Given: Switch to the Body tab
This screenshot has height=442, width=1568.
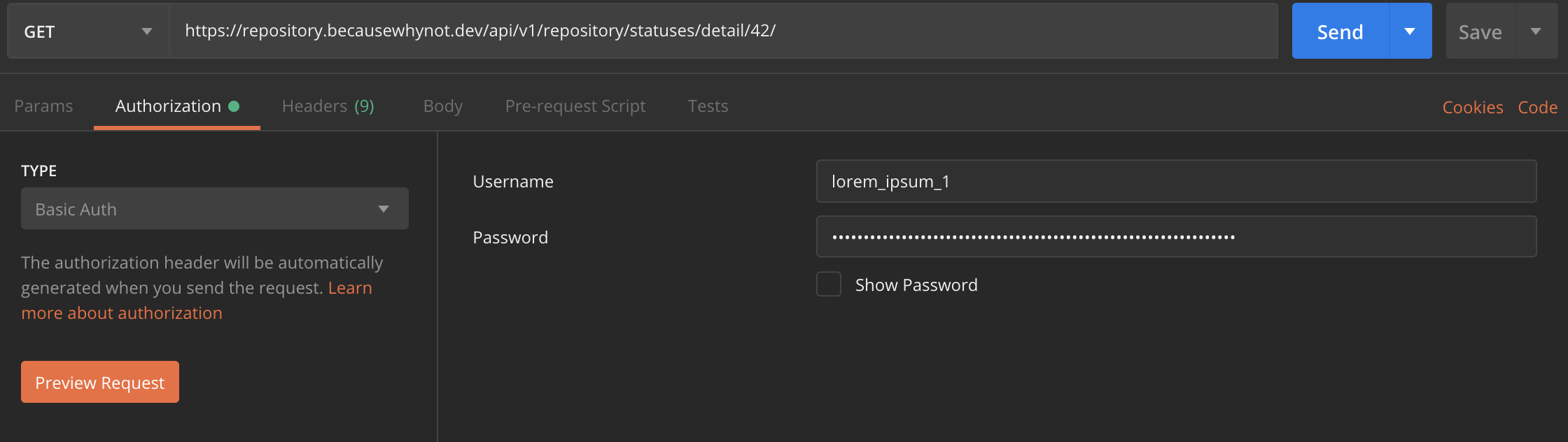Looking at the screenshot, I should point(443,106).
